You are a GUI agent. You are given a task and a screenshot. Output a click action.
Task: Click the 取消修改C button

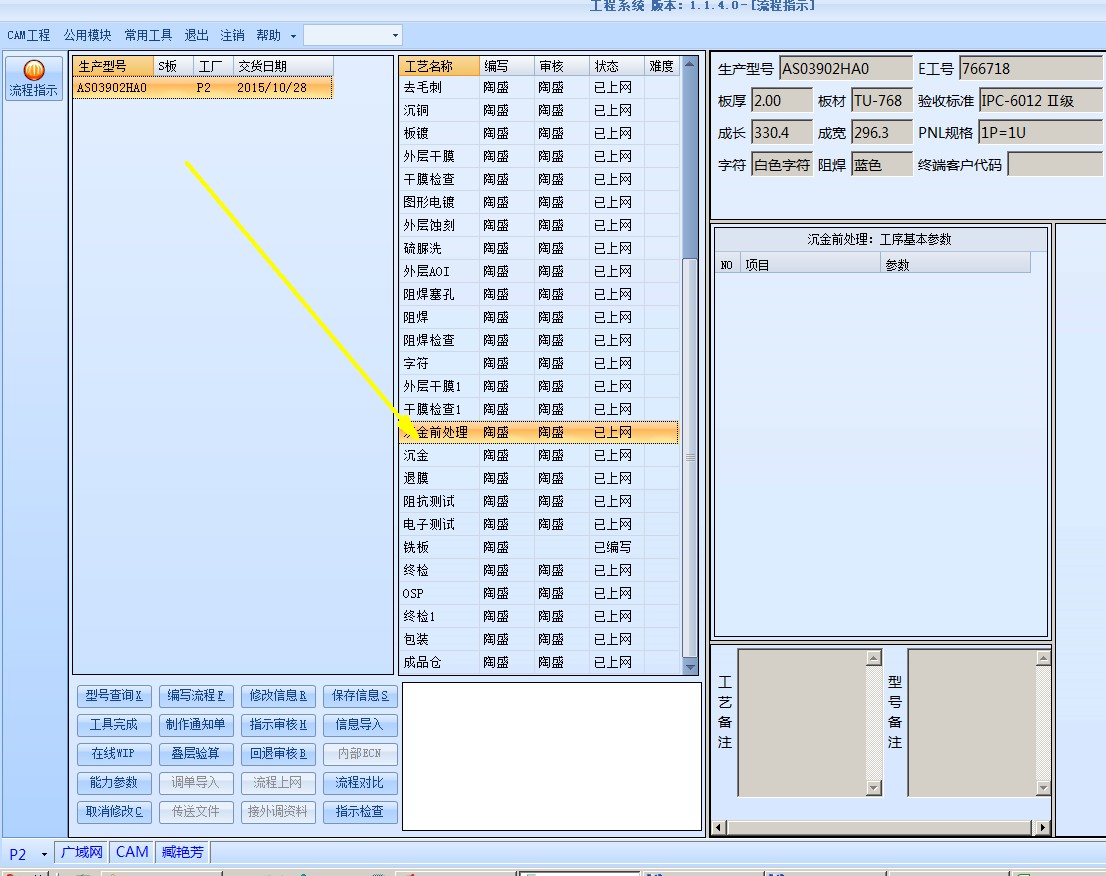click(114, 812)
